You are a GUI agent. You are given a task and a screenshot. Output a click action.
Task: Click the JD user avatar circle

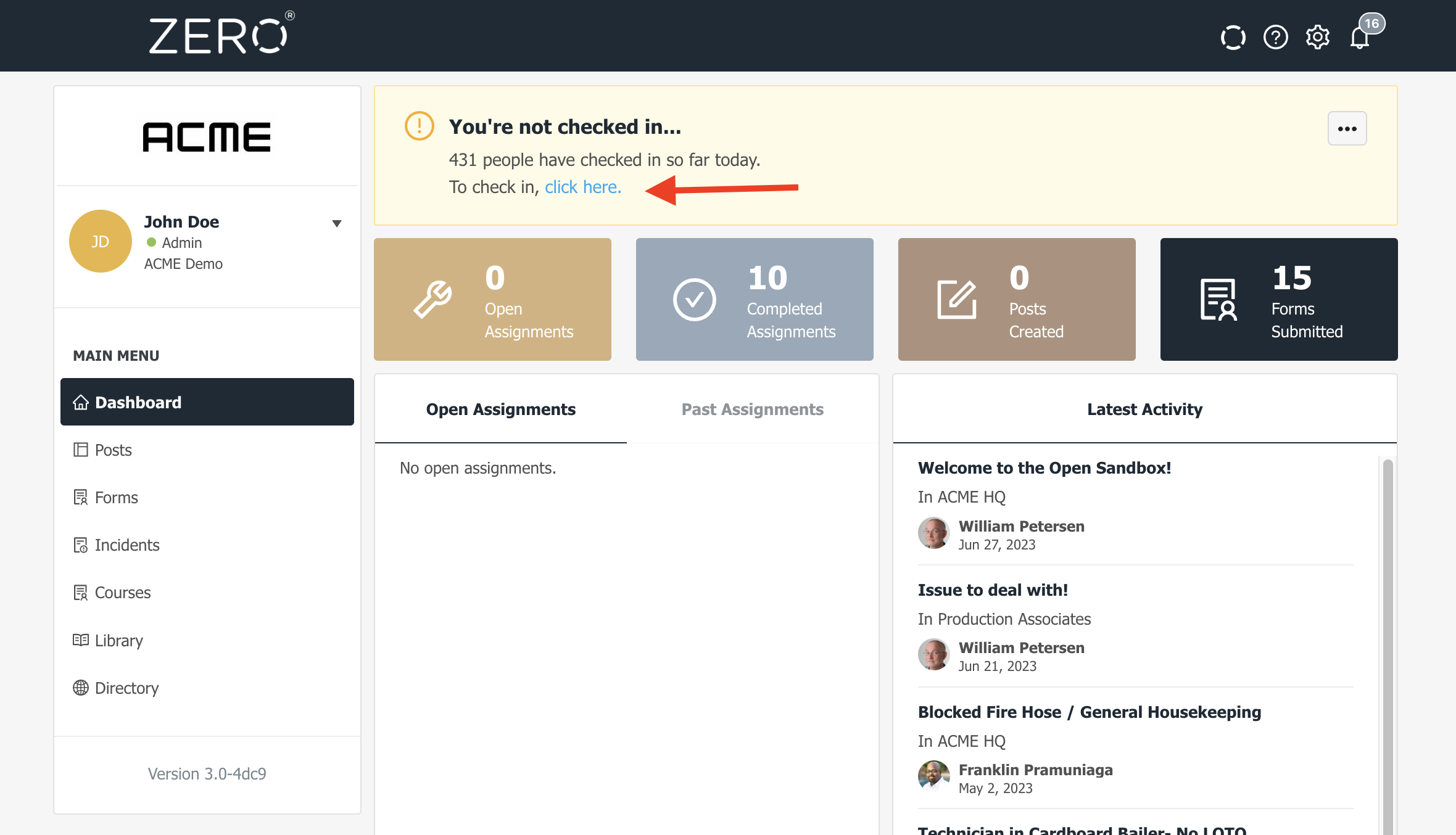pos(101,241)
